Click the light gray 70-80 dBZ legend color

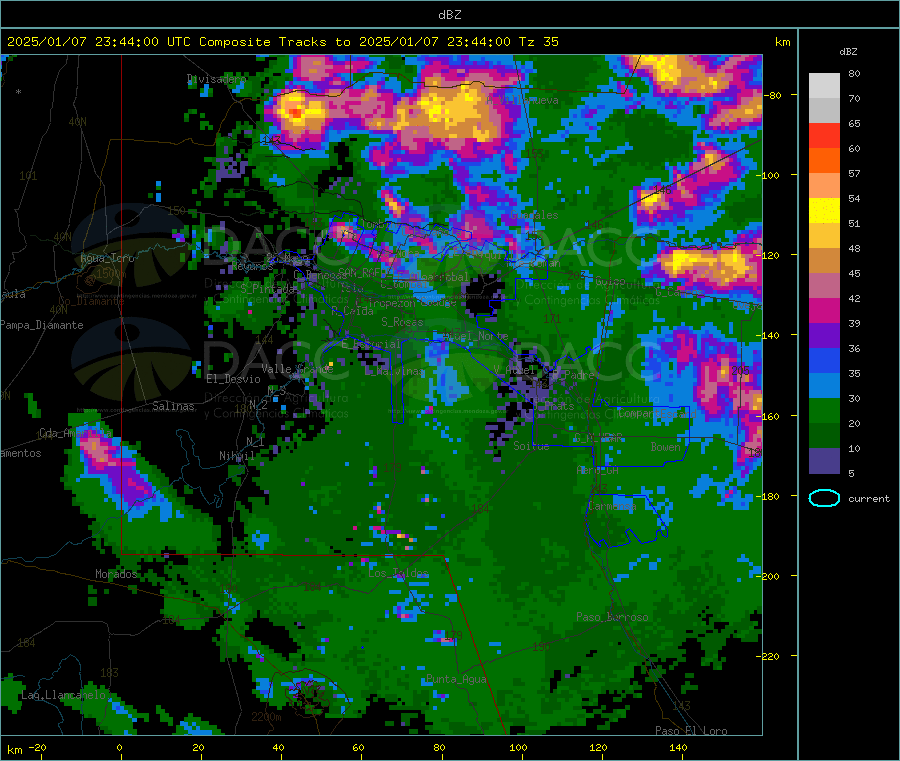tap(824, 86)
